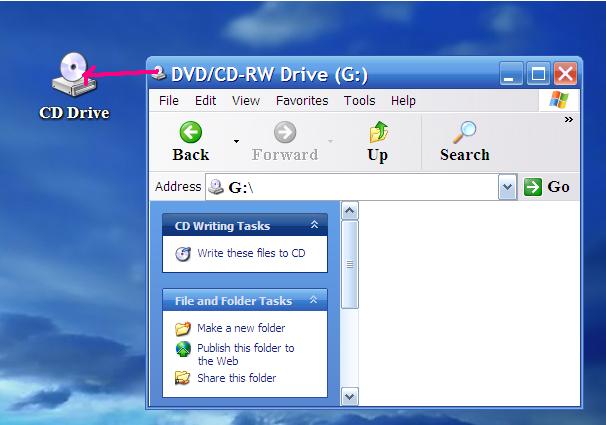606x425 pixels.
Task: Click the shared folder hand icon
Action: point(182,378)
